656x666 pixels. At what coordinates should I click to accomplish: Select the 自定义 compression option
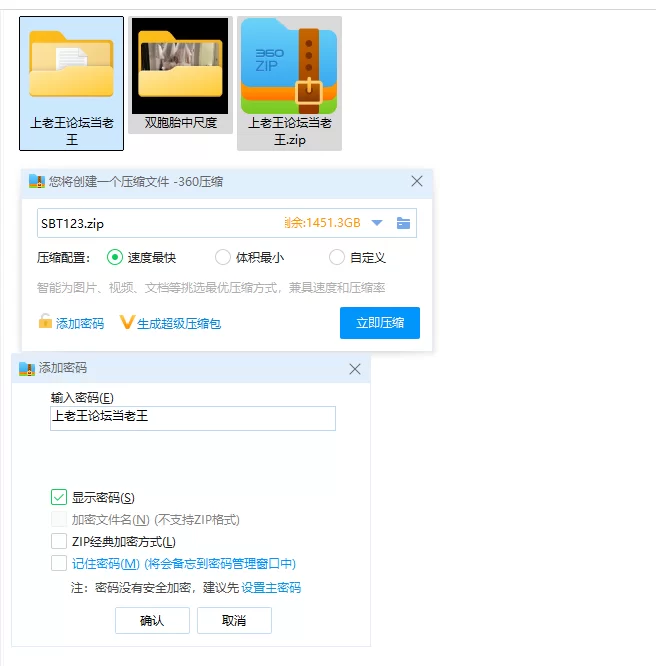336,257
